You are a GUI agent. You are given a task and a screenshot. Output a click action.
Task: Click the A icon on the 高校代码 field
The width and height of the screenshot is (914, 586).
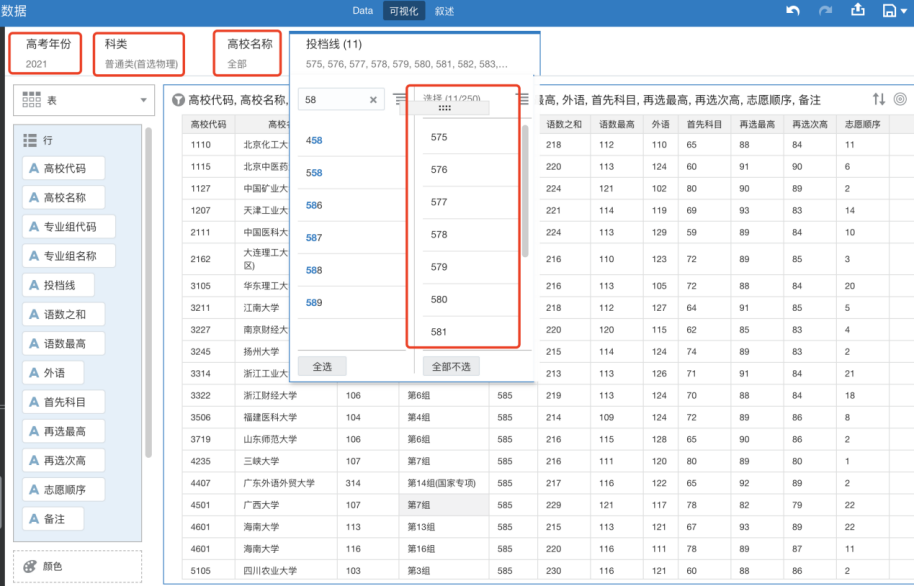pyautogui.click(x=34, y=169)
